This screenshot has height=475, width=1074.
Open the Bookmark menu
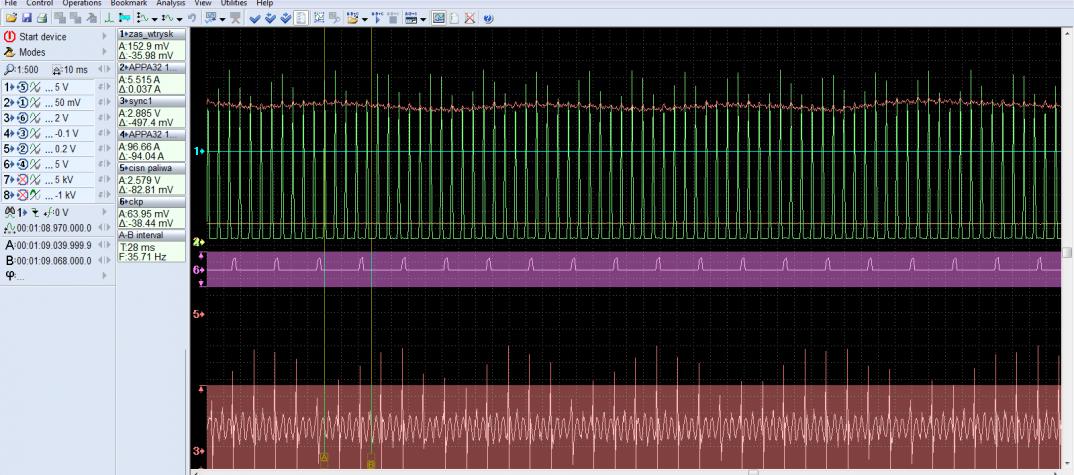pyautogui.click(x=128, y=4)
